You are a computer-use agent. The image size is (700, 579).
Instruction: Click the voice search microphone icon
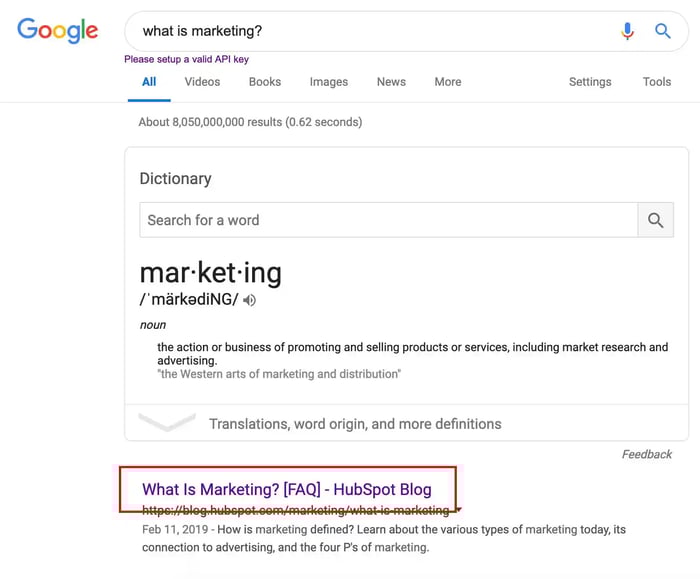pos(627,31)
